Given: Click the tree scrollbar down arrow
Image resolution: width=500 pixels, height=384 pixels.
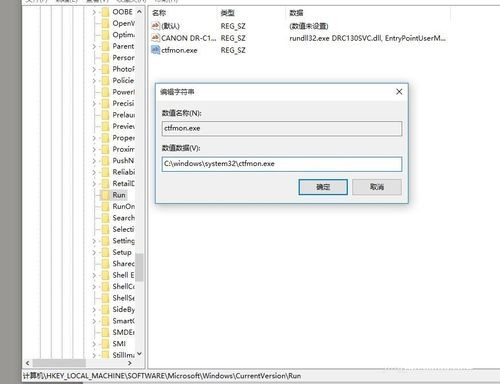Looking at the screenshot, I should point(139,354).
